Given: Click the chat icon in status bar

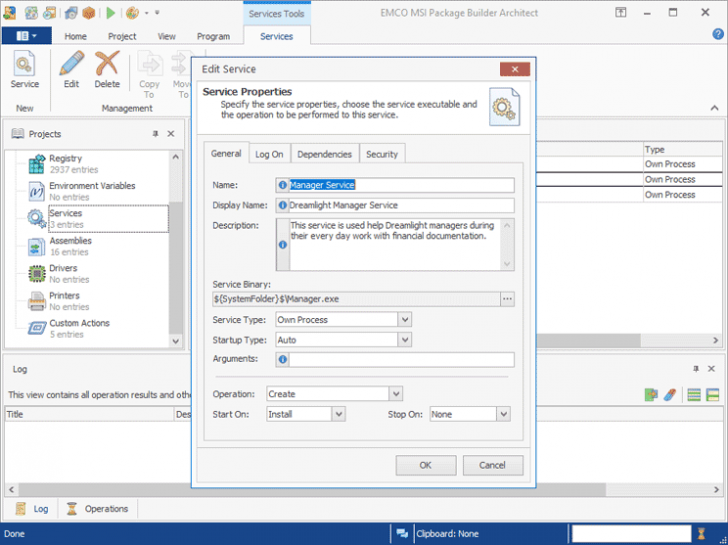Looking at the screenshot, I should tap(402, 533).
